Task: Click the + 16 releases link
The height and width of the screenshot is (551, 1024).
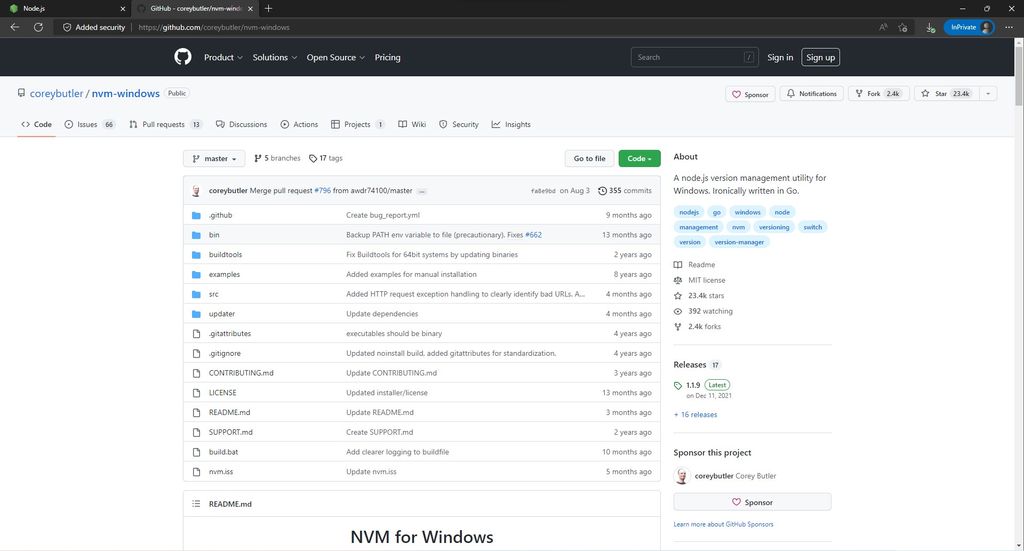Action: [x=696, y=415]
